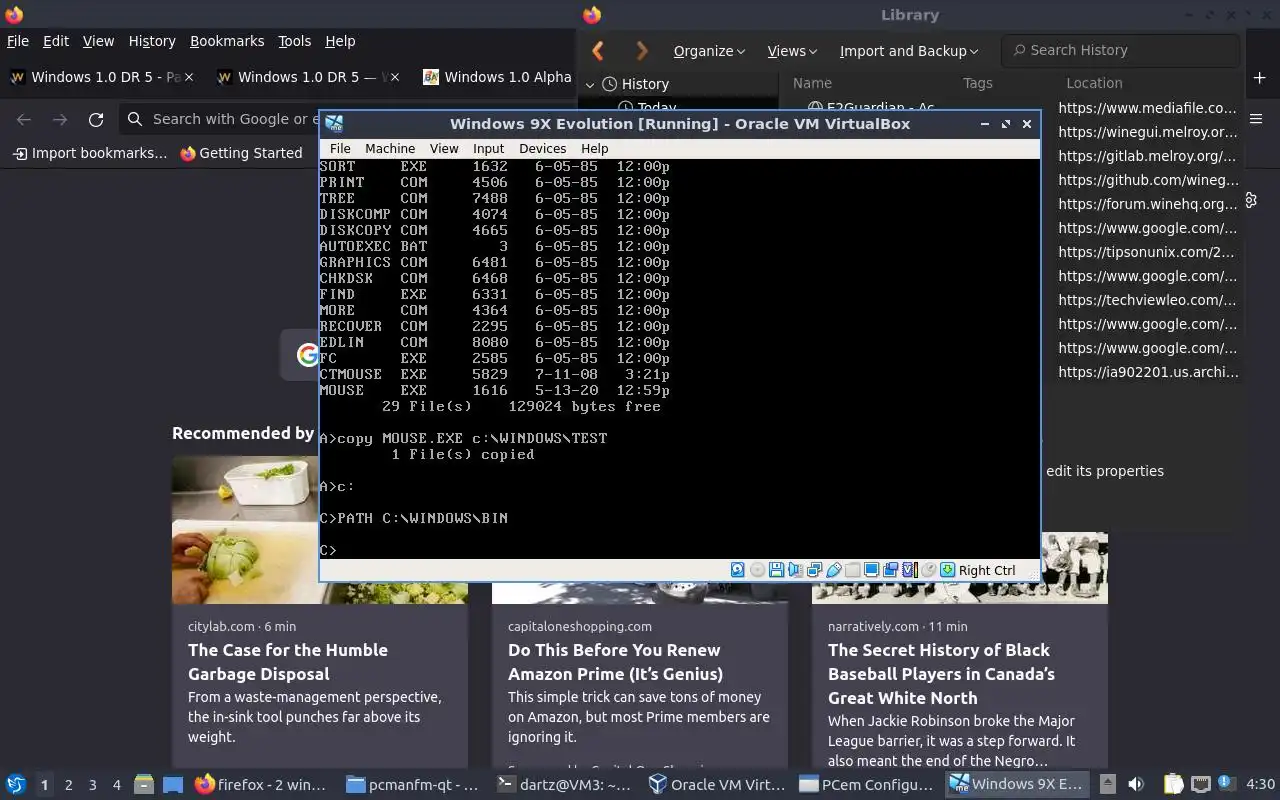Screen dimensions: 1280x800
Task: Switch to workspace 4 in taskbar
Action: (117, 785)
